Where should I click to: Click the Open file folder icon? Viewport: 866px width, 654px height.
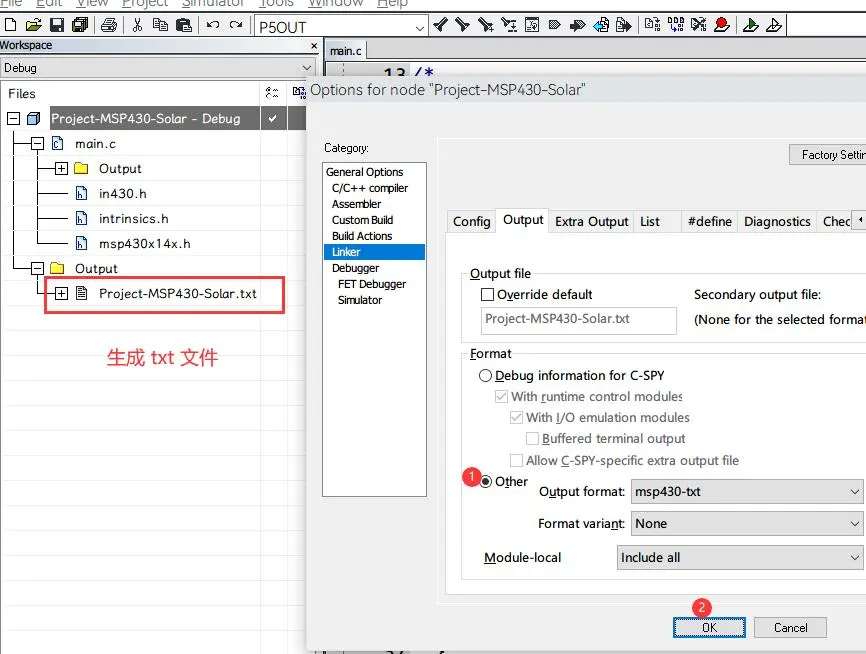(x=33, y=25)
